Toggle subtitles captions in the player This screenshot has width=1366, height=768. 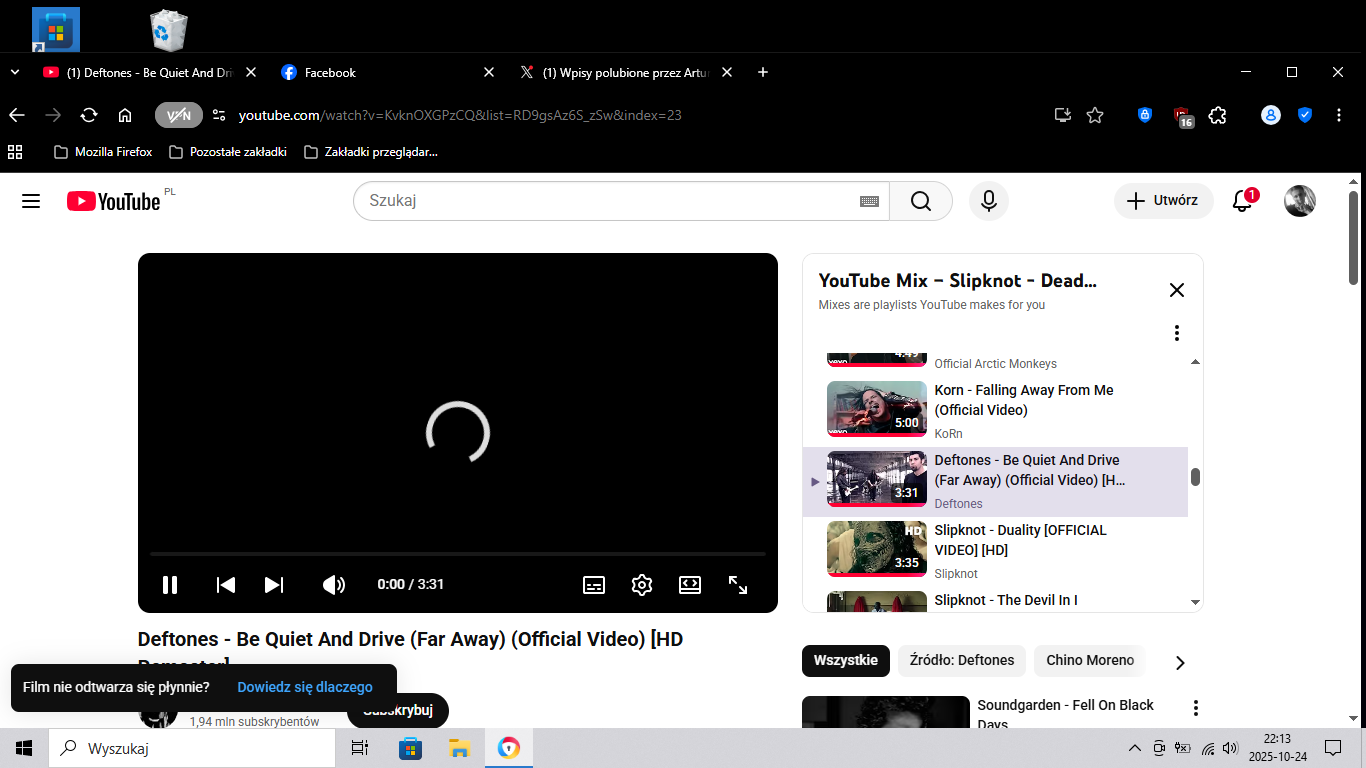(x=594, y=585)
